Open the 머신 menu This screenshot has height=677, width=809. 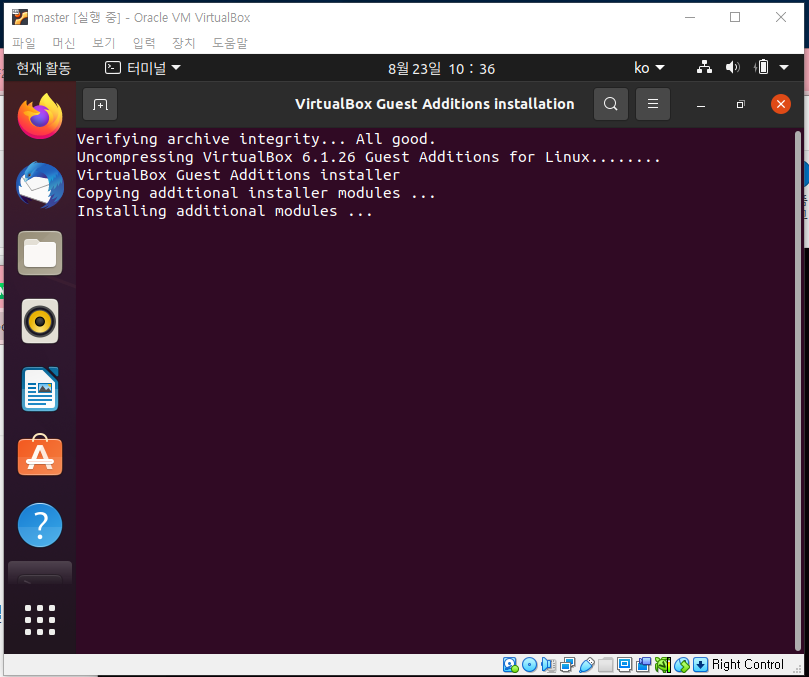pos(64,43)
